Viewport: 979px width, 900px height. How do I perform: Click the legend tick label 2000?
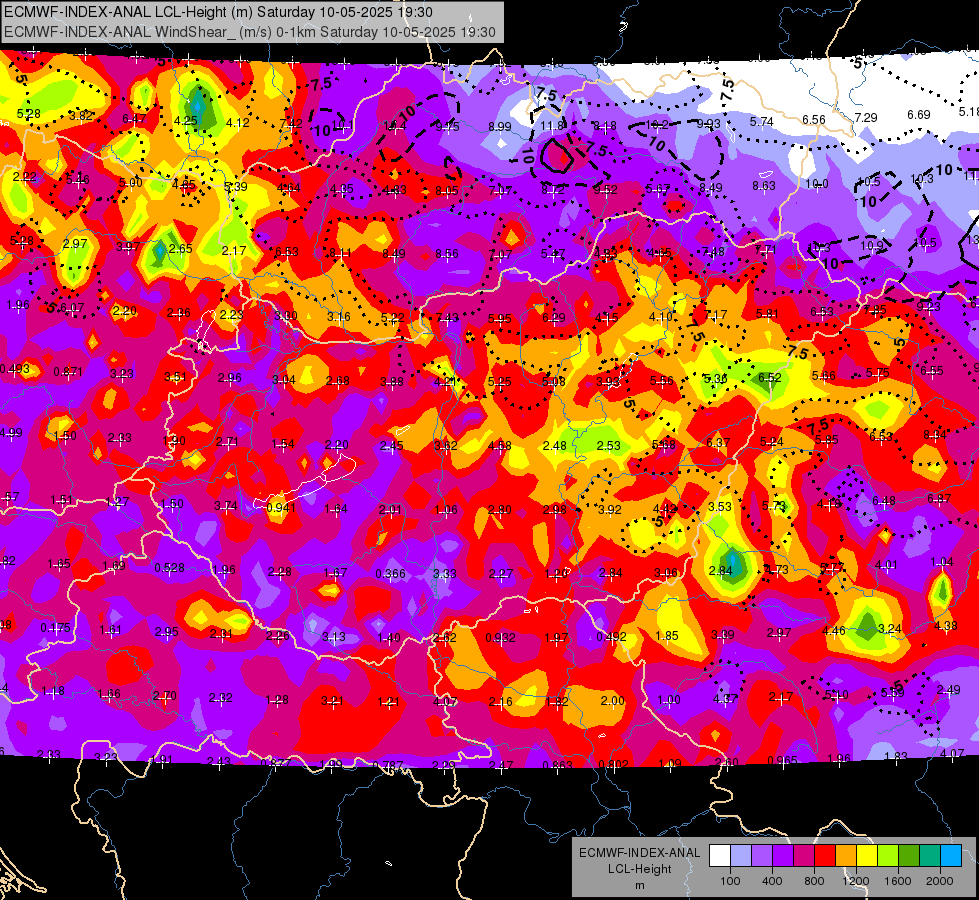939,881
